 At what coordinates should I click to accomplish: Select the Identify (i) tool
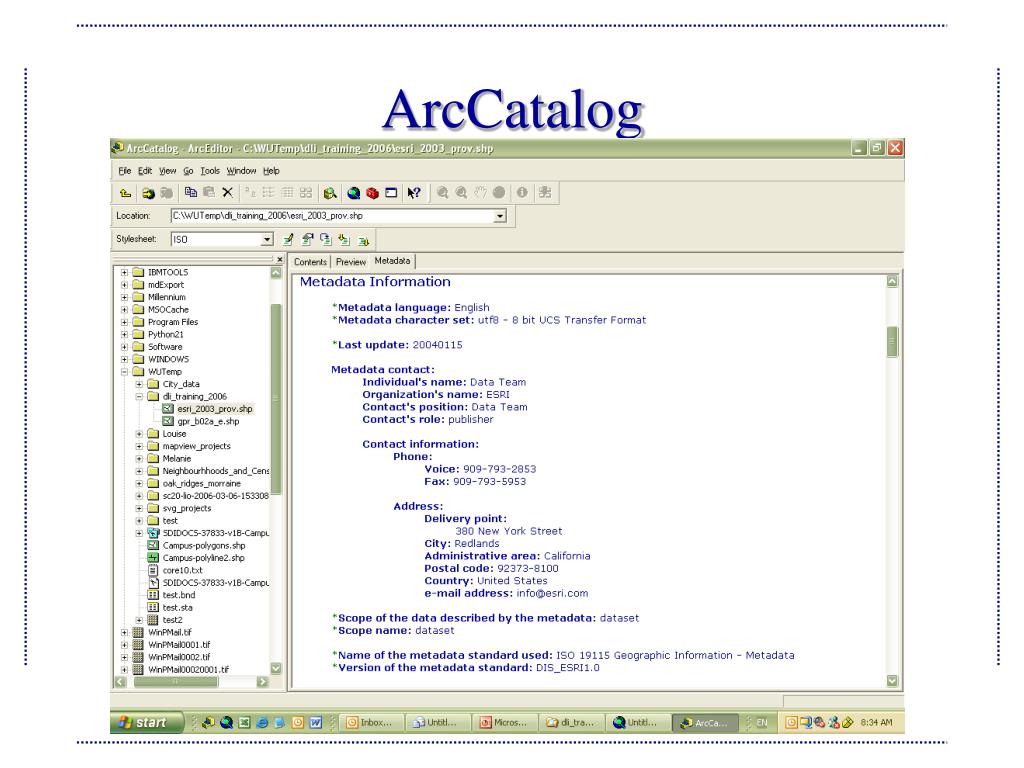[522, 192]
